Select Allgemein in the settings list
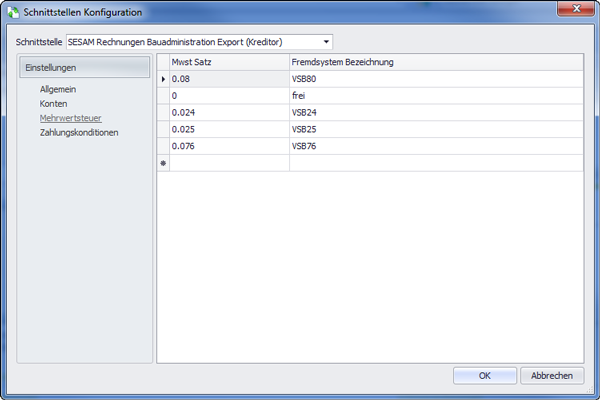 click(x=58, y=89)
